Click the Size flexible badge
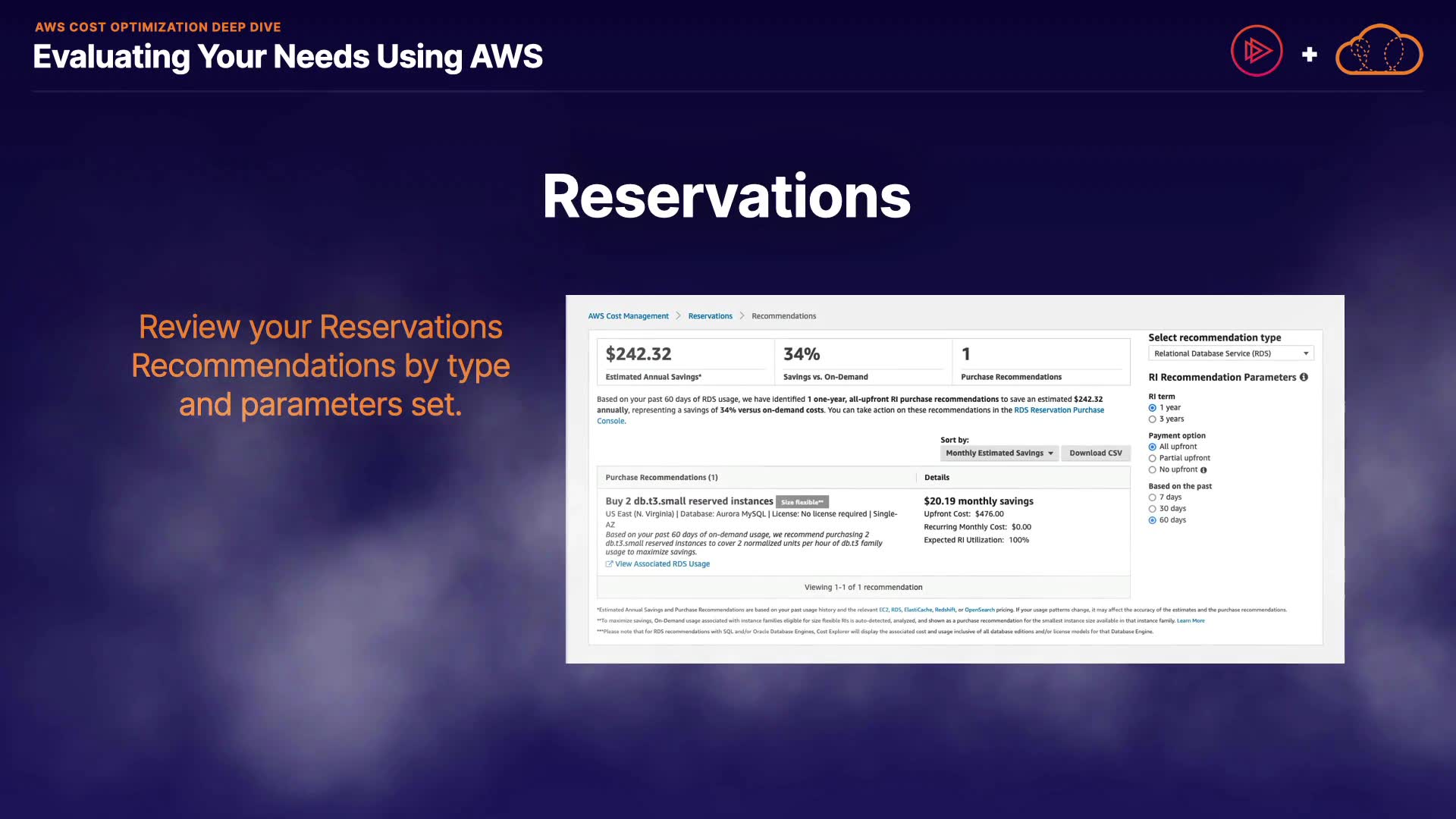Viewport: 1456px width, 819px height. [x=802, y=502]
